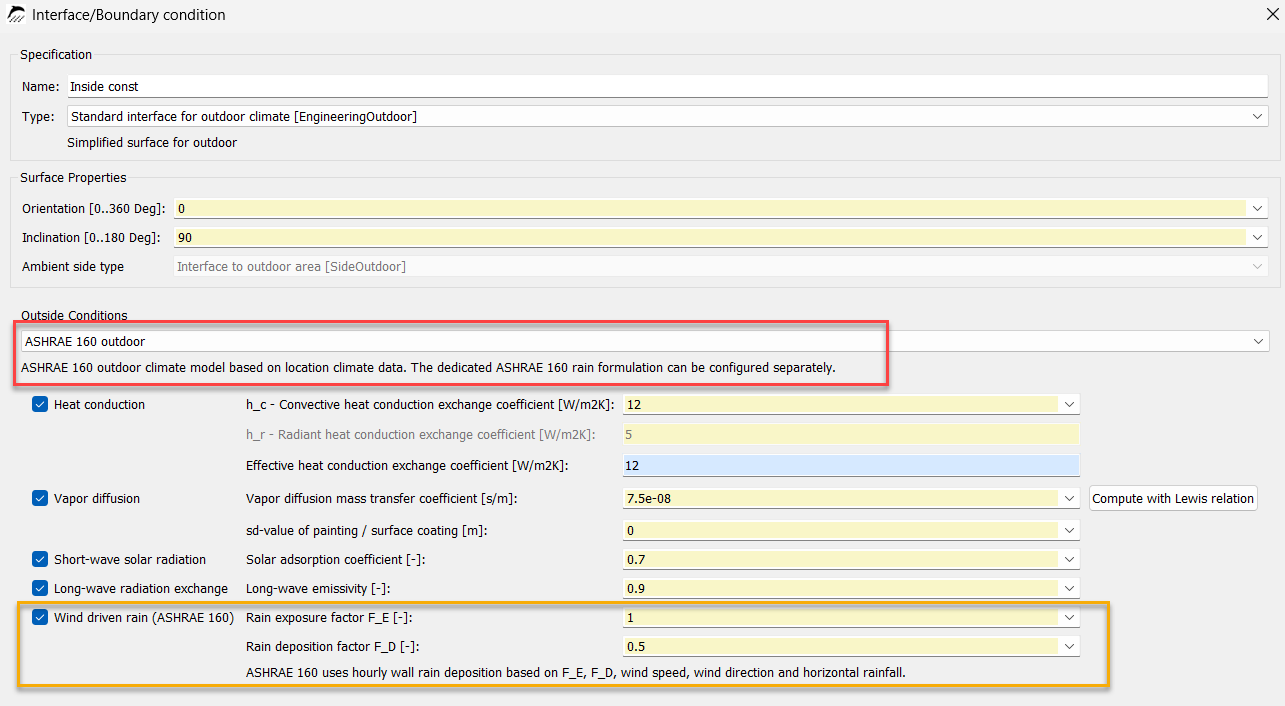Viewport: 1285px width, 706px height.
Task: Open the interface Type dropdown
Action: 1258,117
